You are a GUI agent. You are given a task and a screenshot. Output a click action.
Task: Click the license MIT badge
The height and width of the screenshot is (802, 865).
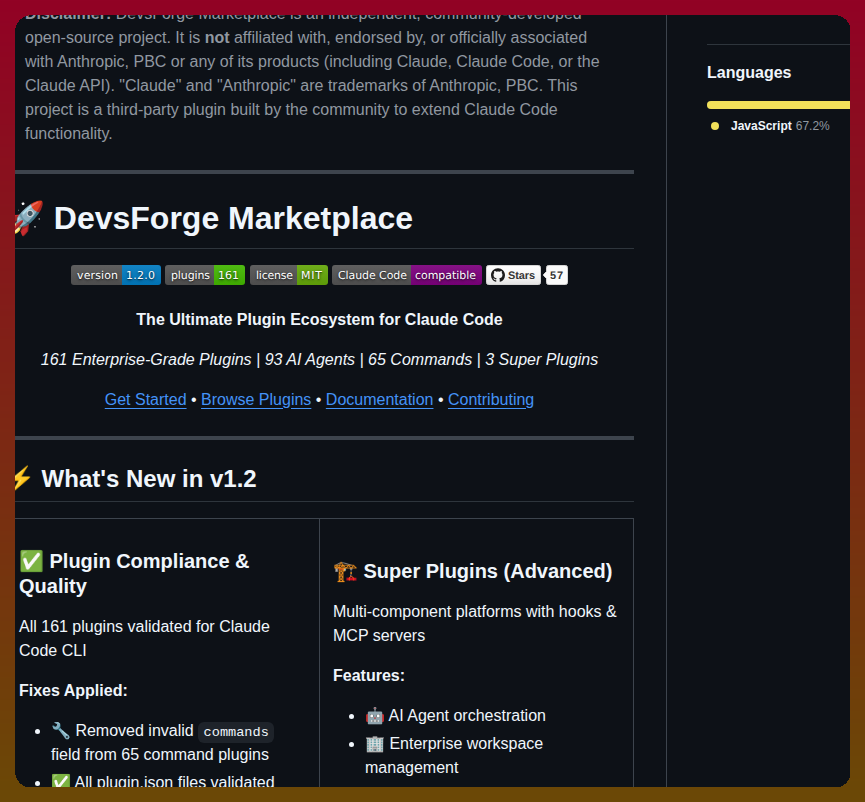(x=289, y=275)
